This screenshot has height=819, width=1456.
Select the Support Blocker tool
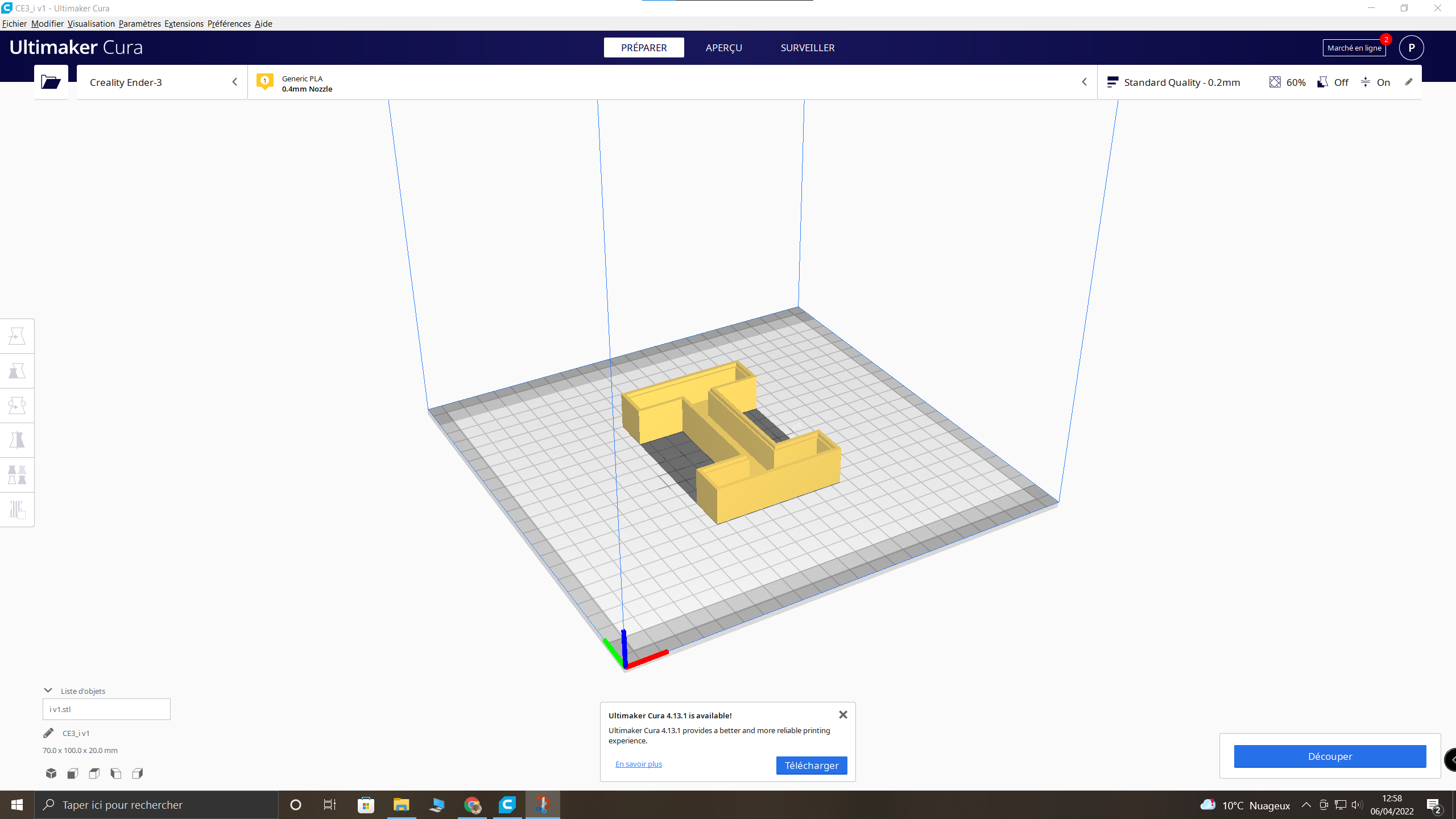pyautogui.click(x=17, y=510)
